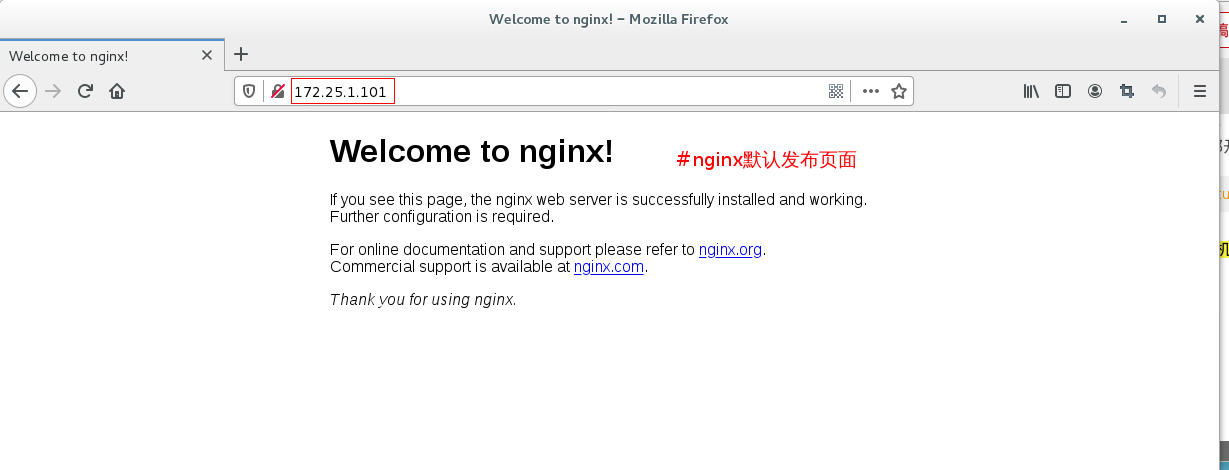Open the tracking protection shield icon

click(250, 91)
